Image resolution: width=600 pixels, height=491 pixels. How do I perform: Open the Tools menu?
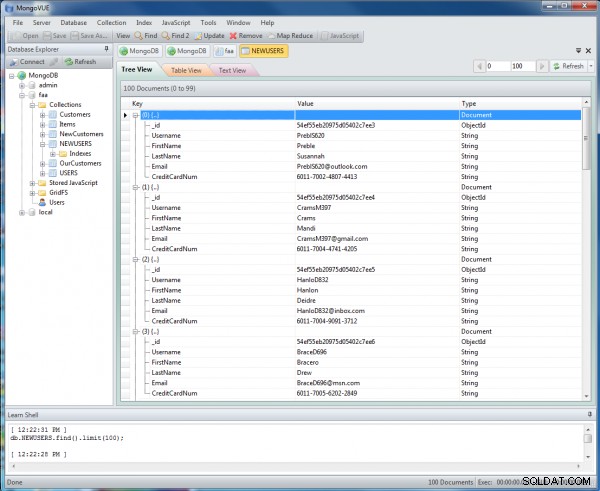click(x=208, y=23)
